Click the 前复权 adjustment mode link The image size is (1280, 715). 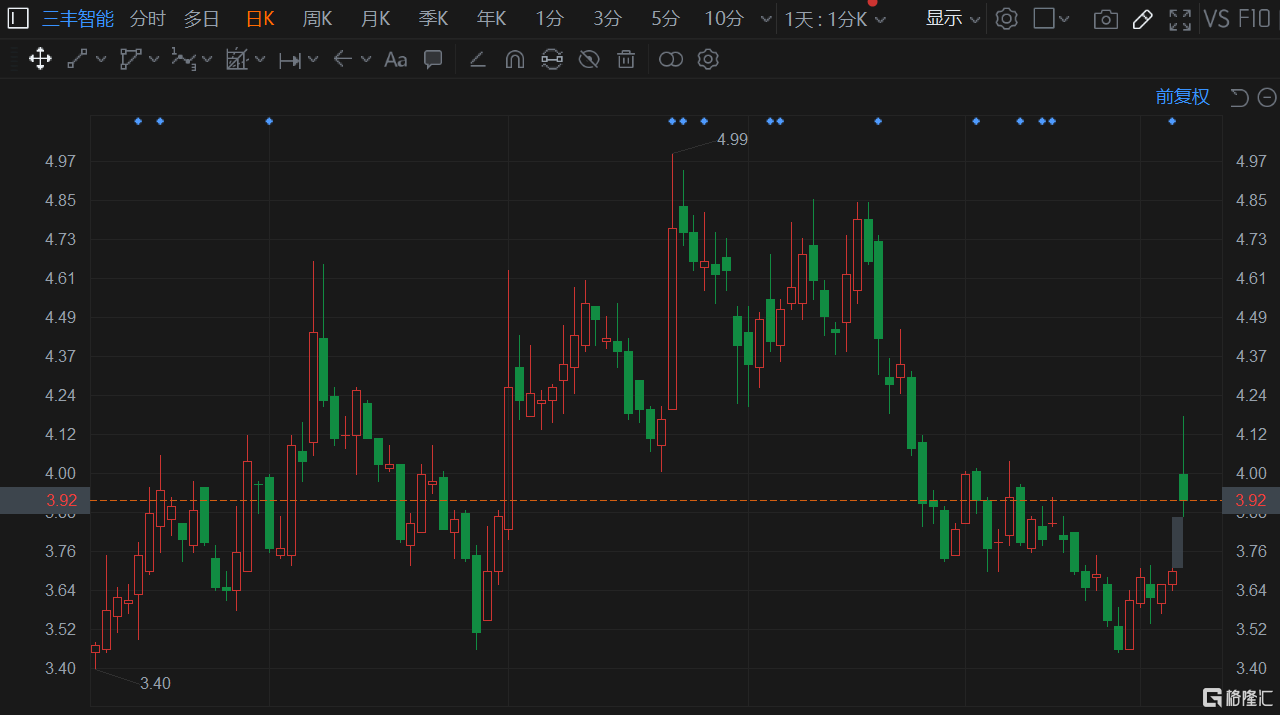[1183, 97]
